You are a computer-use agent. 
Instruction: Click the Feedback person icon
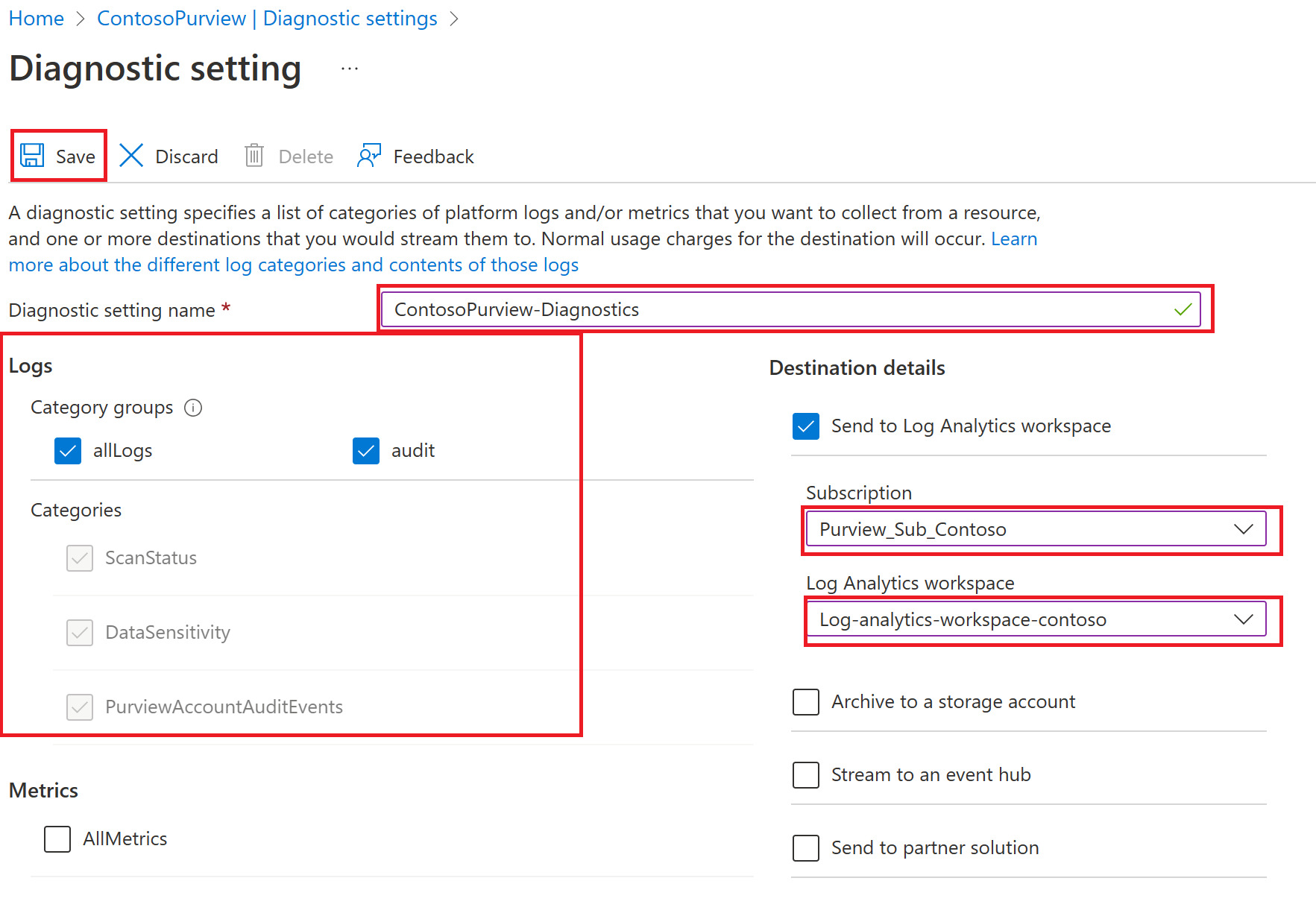(x=369, y=156)
